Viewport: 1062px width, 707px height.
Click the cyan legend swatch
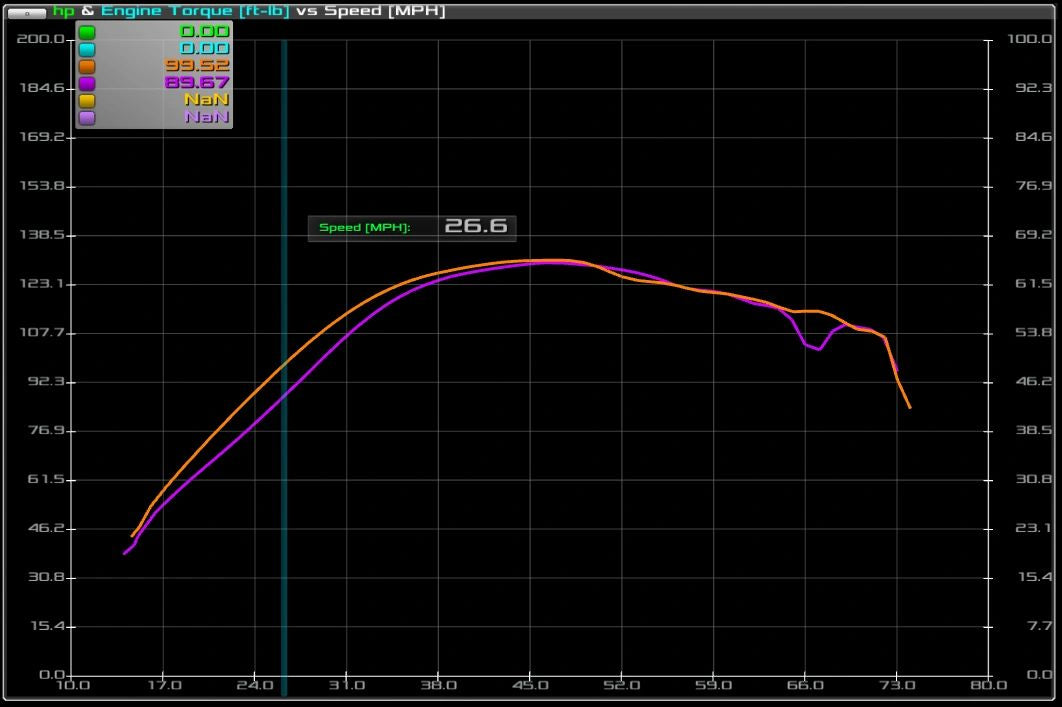point(87,49)
